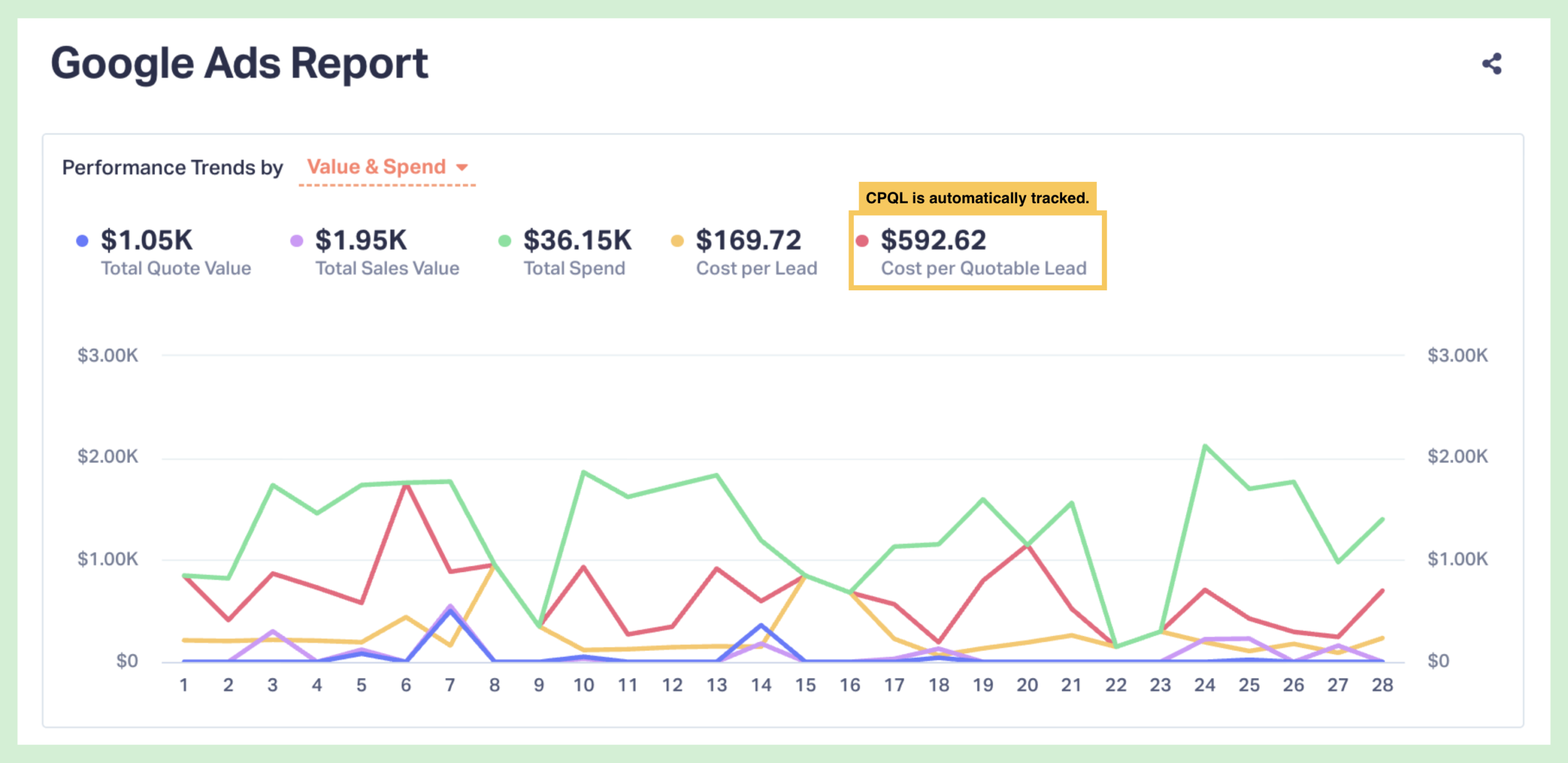This screenshot has width=1568, height=763.
Task: Click day 24 on the x-axis
Action: pyautogui.click(x=1204, y=685)
